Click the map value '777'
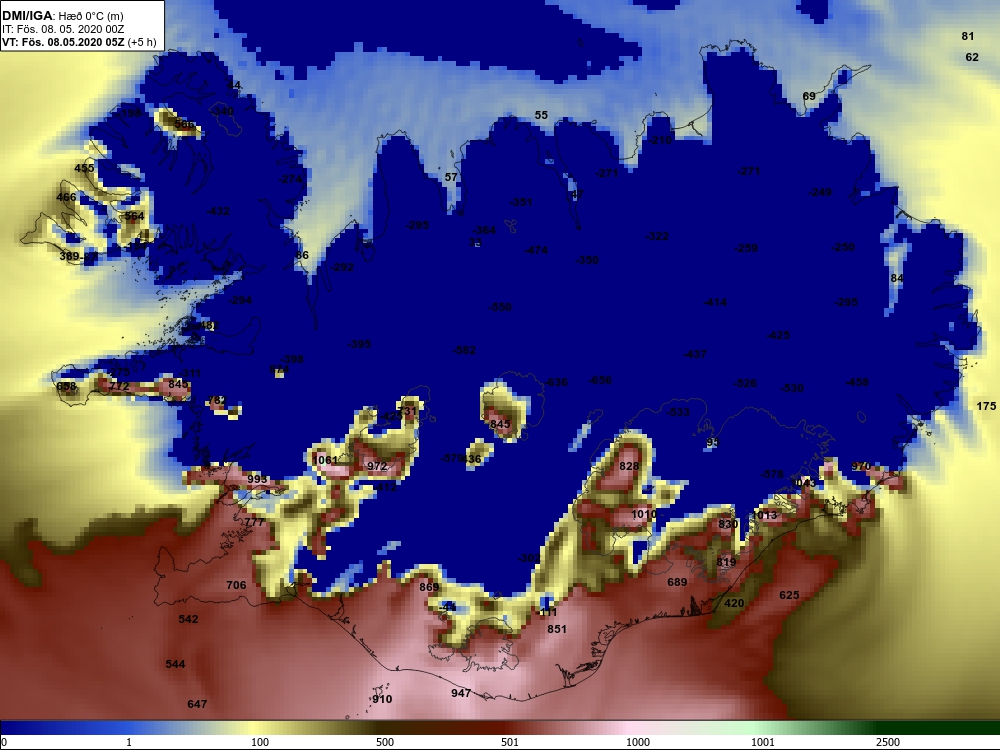Image resolution: width=1000 pixels, height=750 pixels. [x=254, y=522]
